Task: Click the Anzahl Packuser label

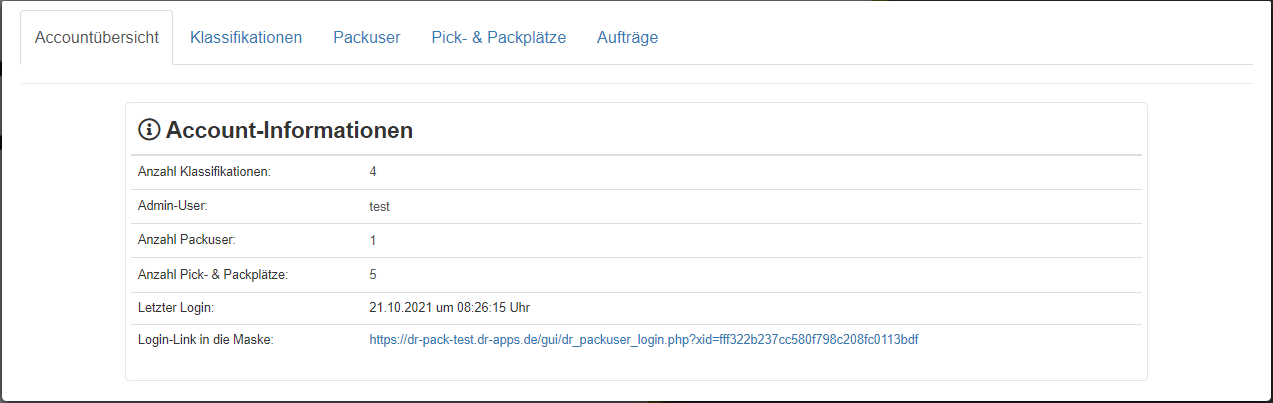Action: [186, 240]
